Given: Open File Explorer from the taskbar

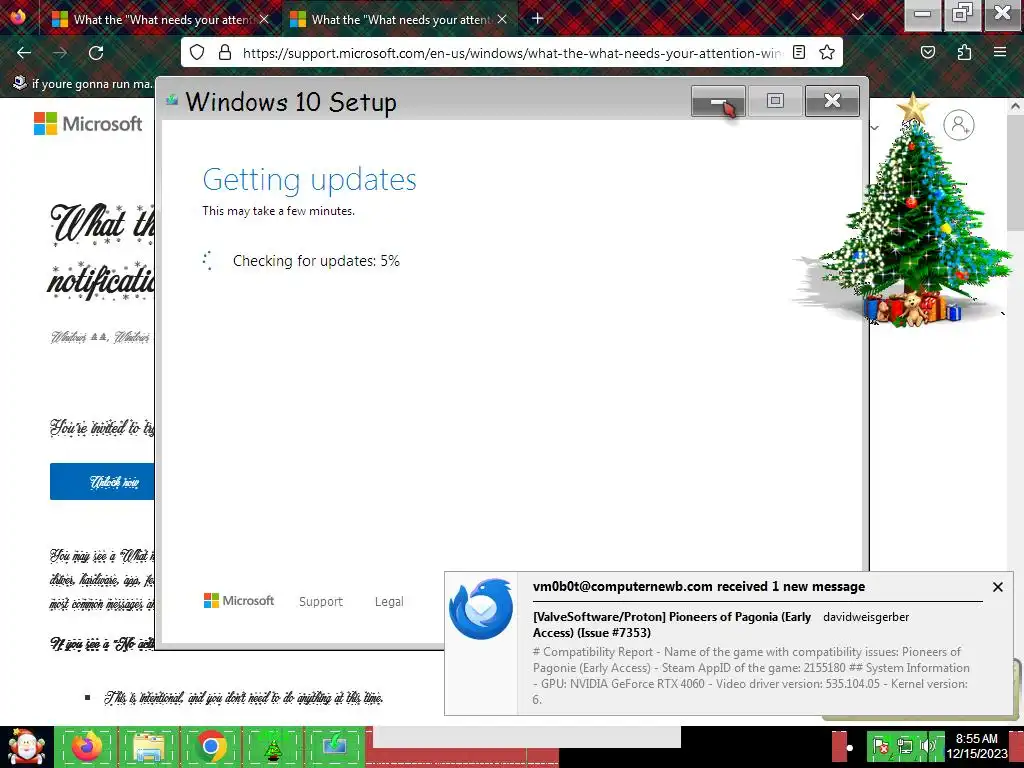Looking at the screenshot, I should [x=149, y=746].
